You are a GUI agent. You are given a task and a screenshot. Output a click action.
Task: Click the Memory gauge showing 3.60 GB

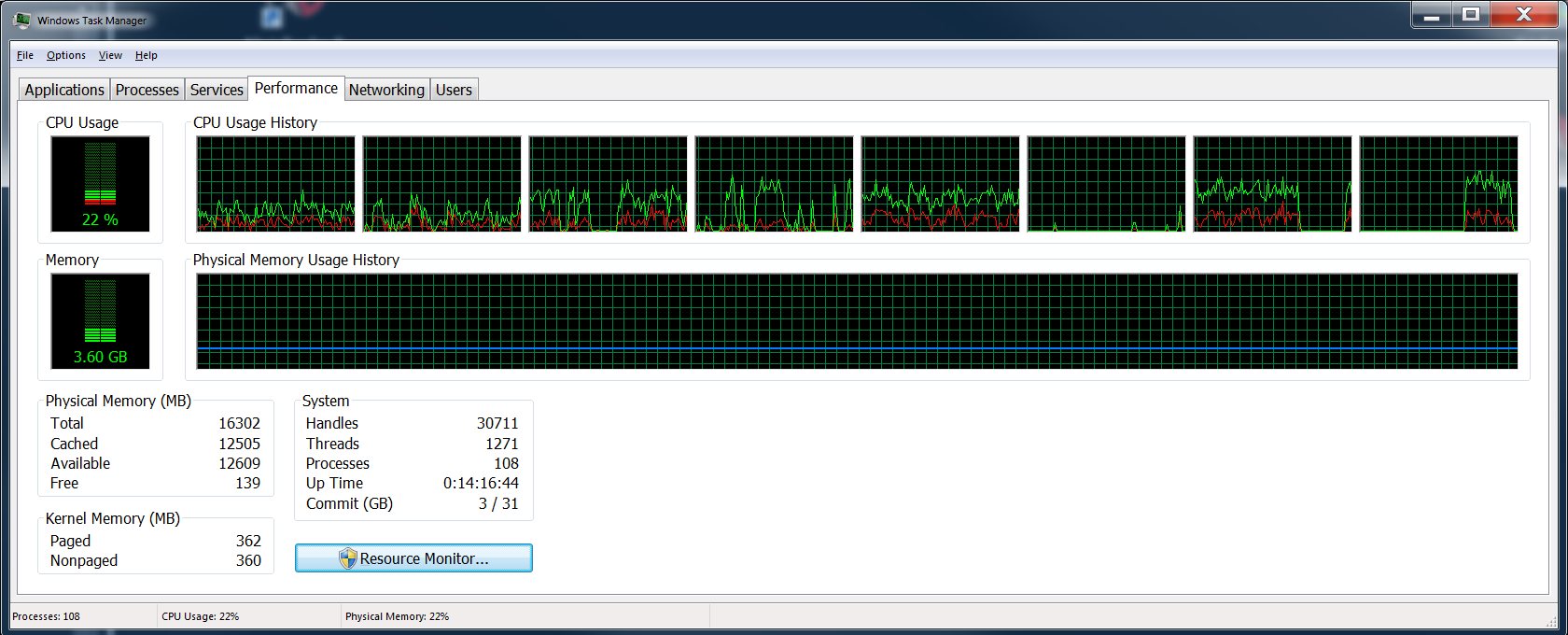click(x=100, y=321)
